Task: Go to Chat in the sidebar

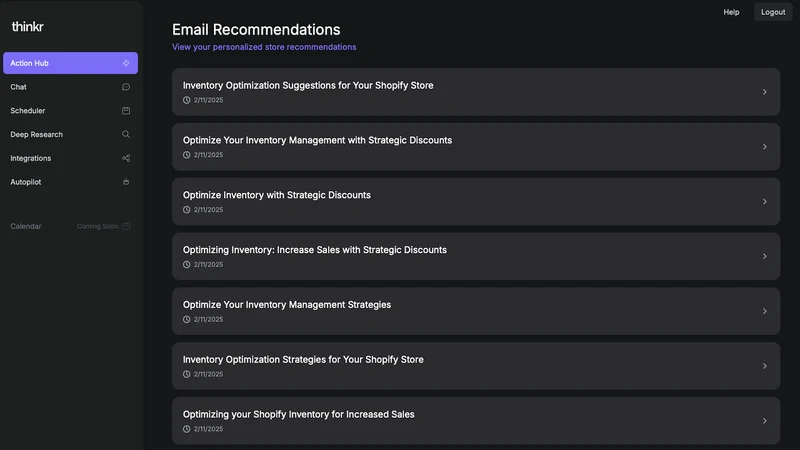Action: [70, 87]
